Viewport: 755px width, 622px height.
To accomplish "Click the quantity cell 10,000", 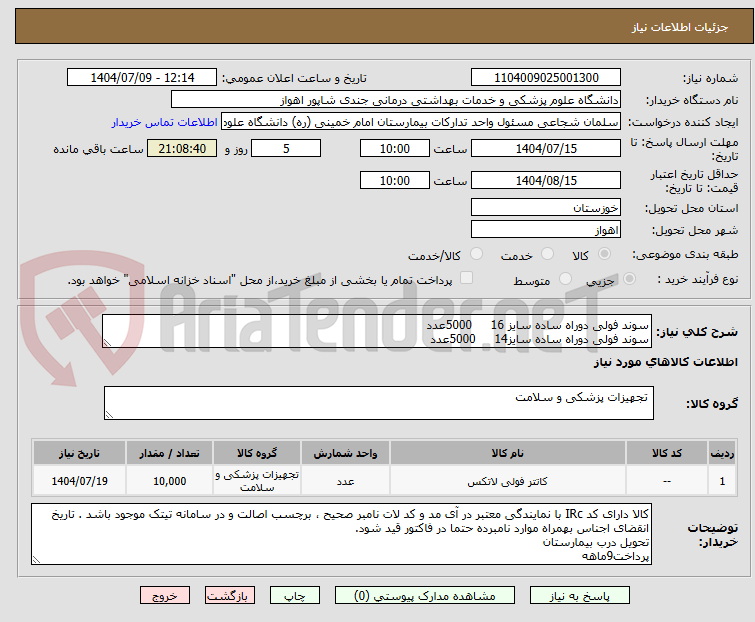I will 169,480.
